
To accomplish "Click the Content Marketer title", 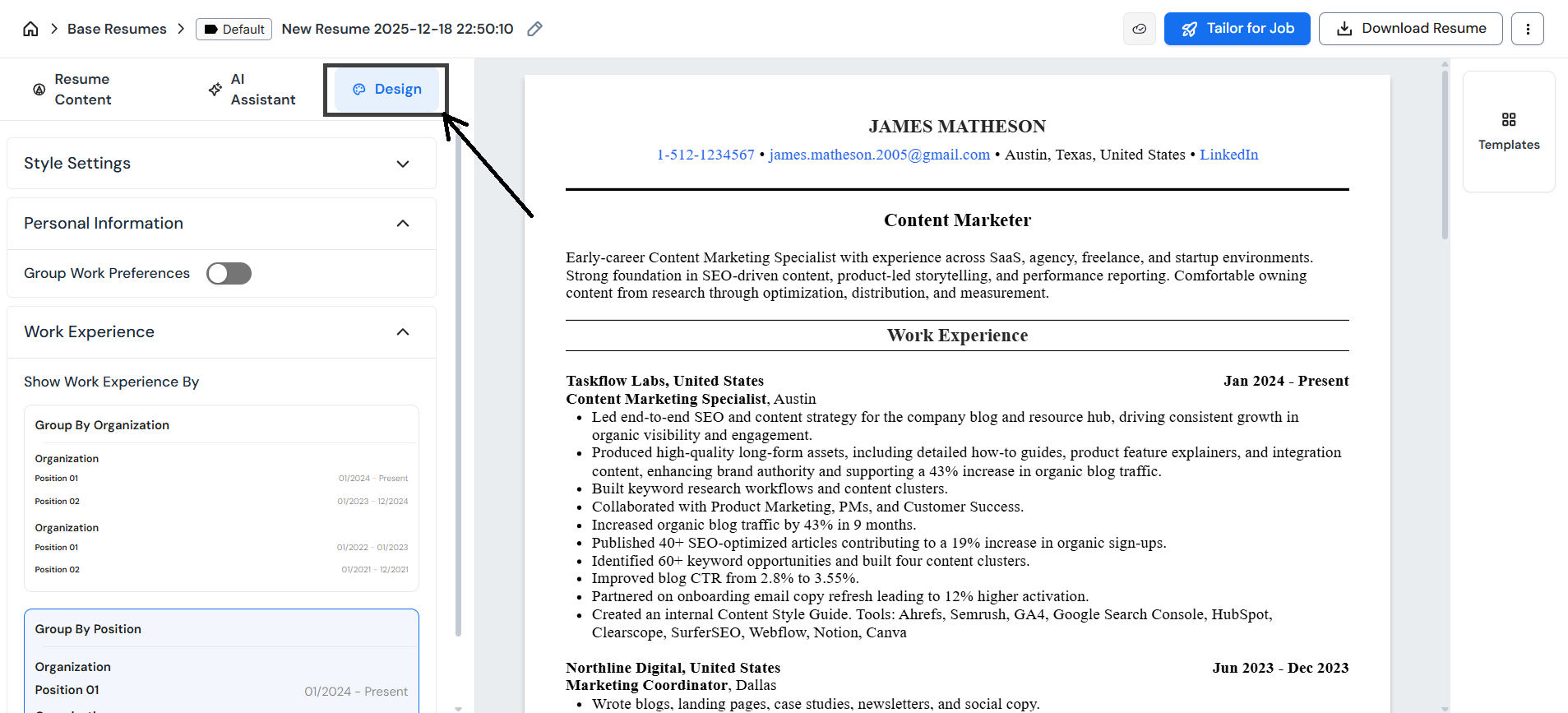I will click(957, 220).
